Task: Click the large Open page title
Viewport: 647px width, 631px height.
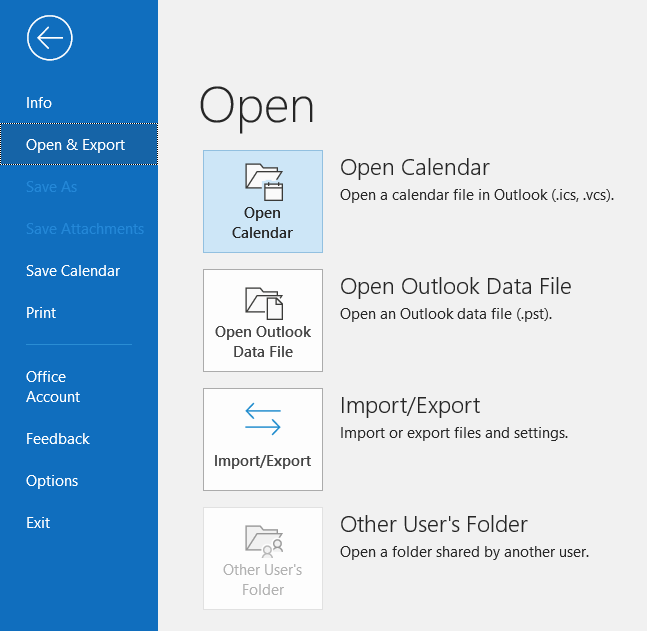Action: 257,108
